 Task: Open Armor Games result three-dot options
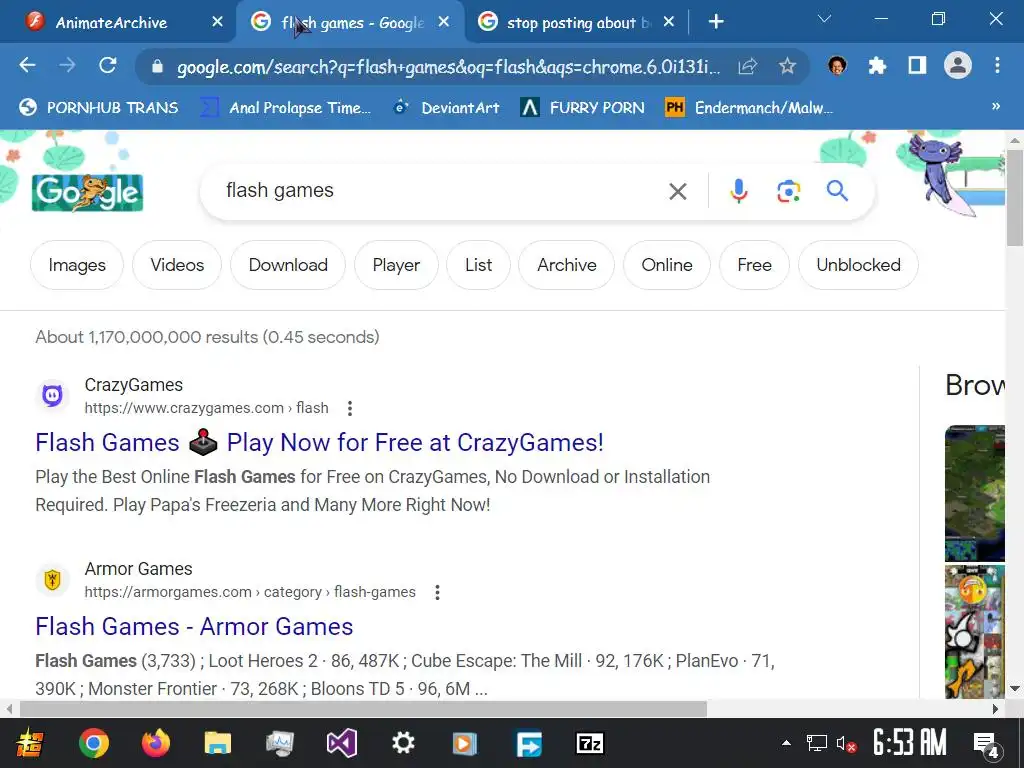[438, 592]
